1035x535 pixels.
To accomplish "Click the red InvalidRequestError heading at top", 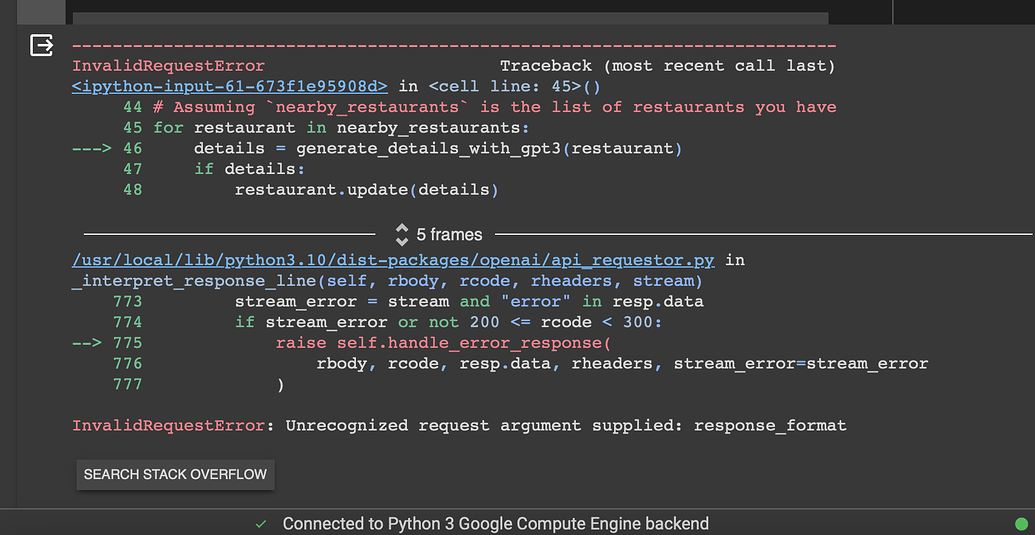I will [x=168, y=66].
